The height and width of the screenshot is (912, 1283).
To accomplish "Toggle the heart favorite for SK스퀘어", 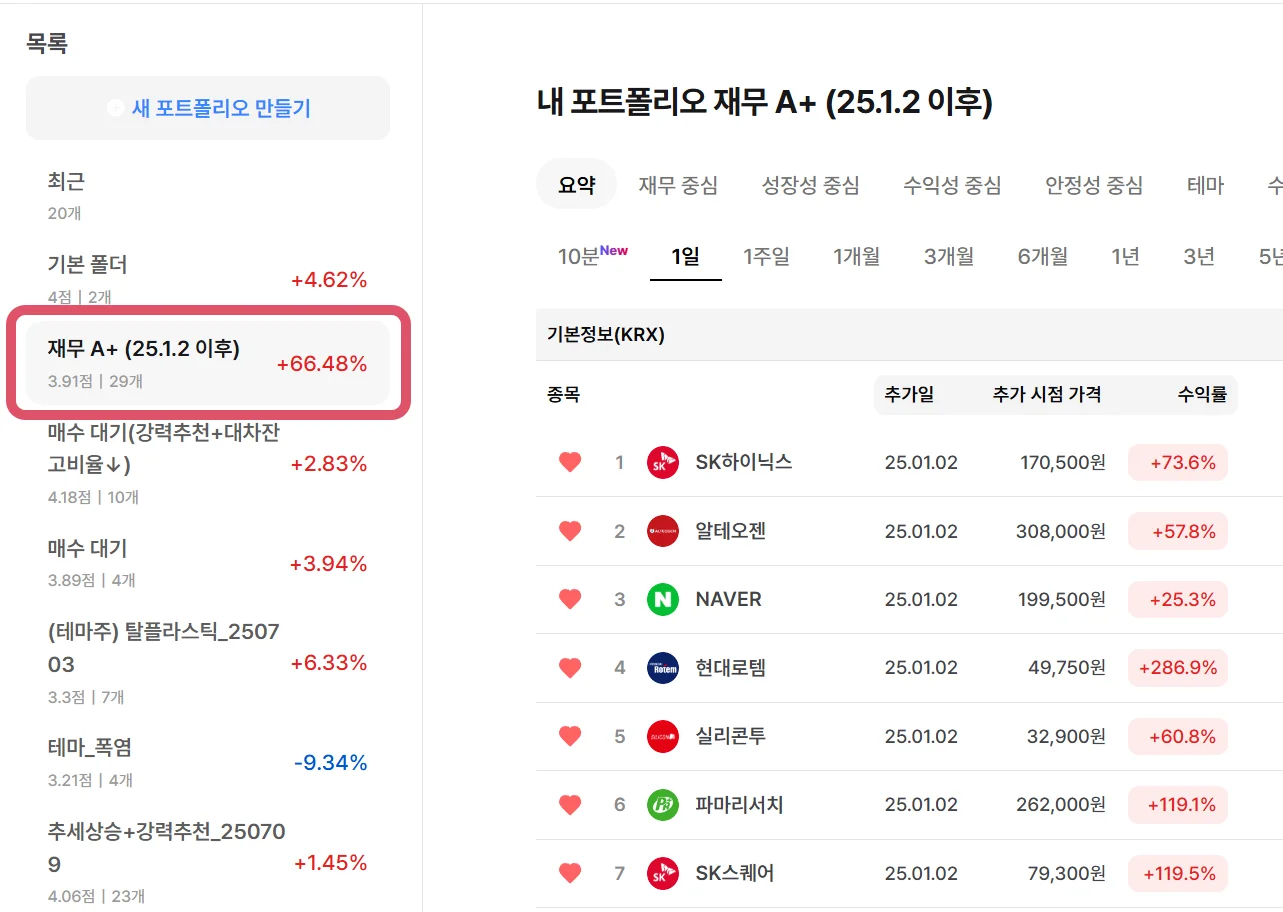I will tap(570, 874).
